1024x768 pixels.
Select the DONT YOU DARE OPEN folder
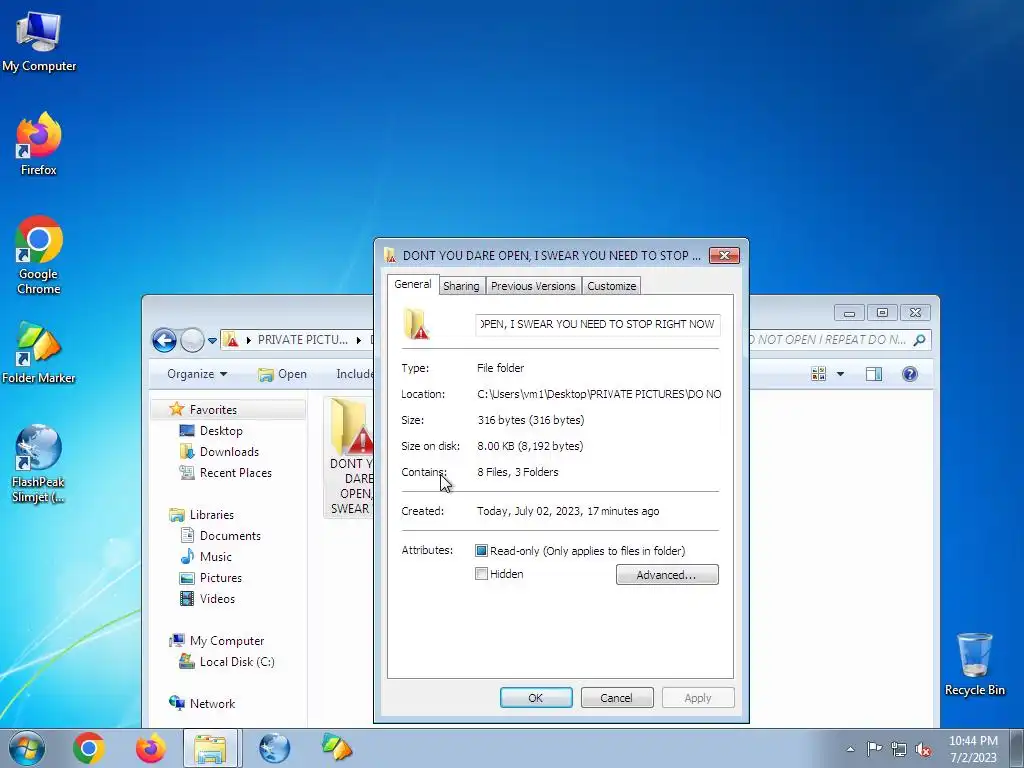click(349, 457)
